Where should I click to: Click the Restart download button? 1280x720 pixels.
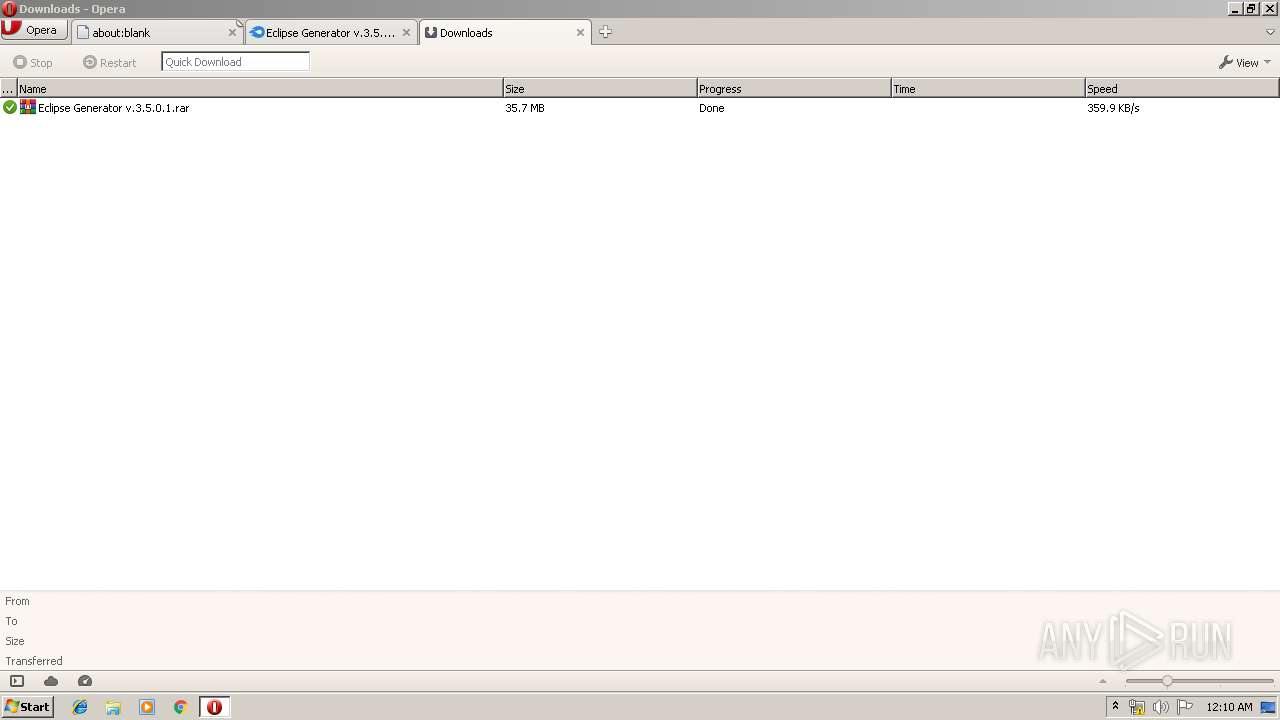click(x=110, y=62)
